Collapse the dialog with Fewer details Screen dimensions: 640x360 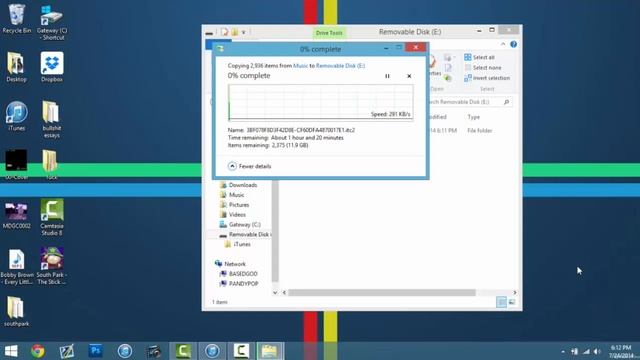coord(249,166)
